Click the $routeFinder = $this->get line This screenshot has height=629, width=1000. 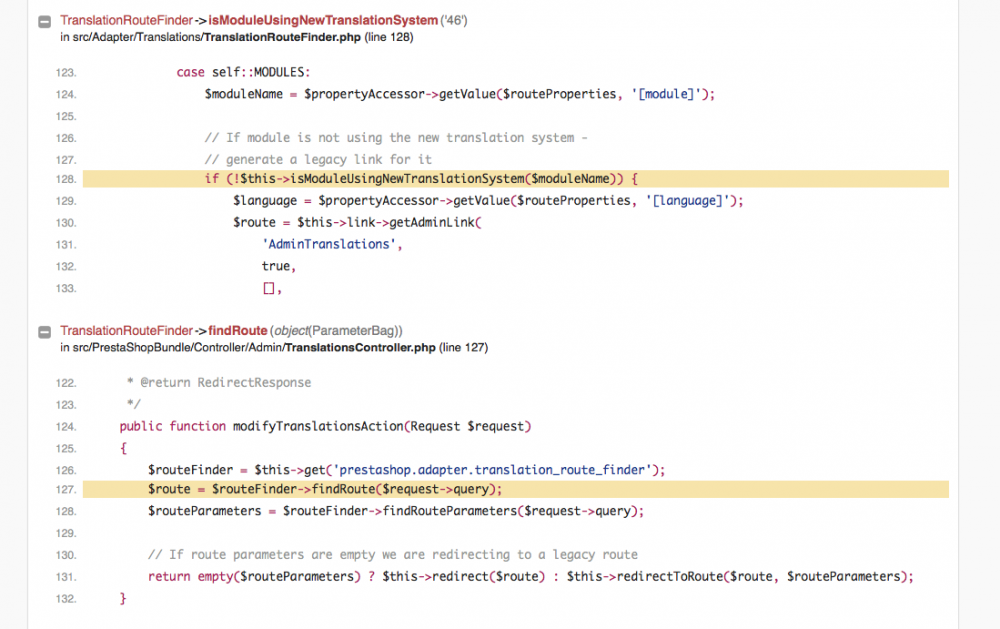point(406,470)
